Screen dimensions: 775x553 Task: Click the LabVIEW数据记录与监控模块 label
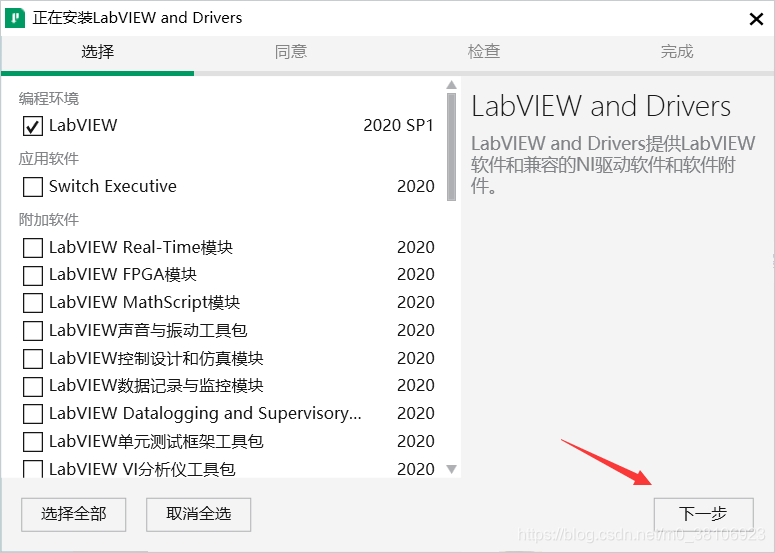coord(156,385)
